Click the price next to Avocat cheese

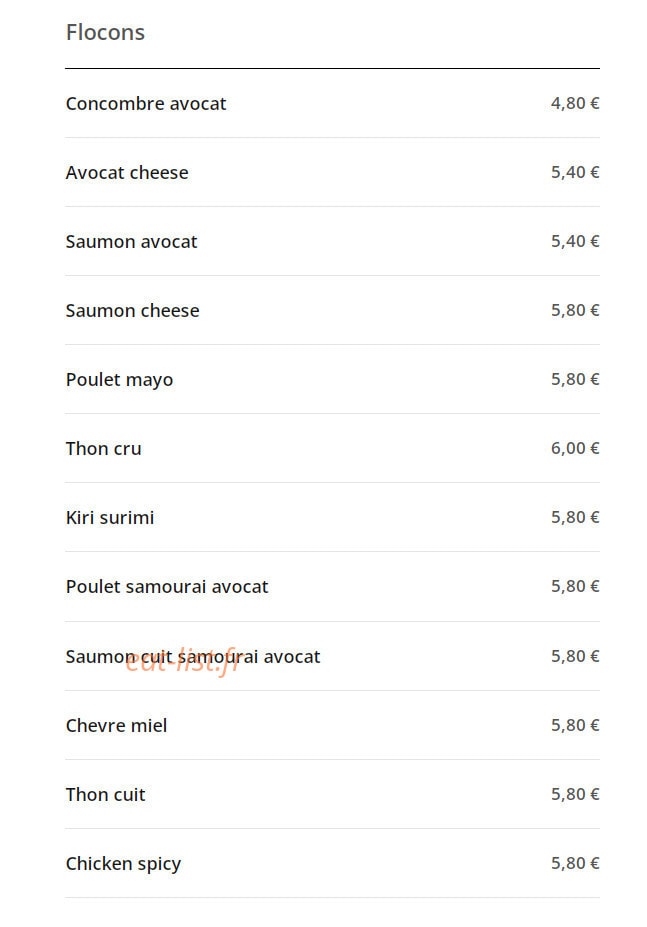575,173
